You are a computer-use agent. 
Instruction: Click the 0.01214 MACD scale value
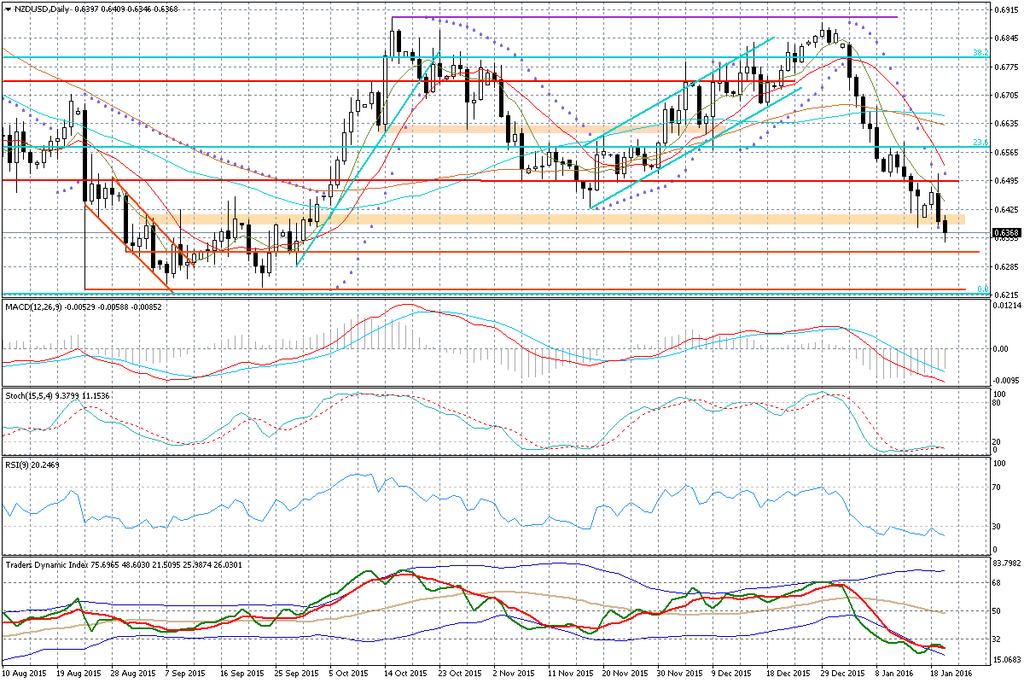click(x=1006, y=305)
